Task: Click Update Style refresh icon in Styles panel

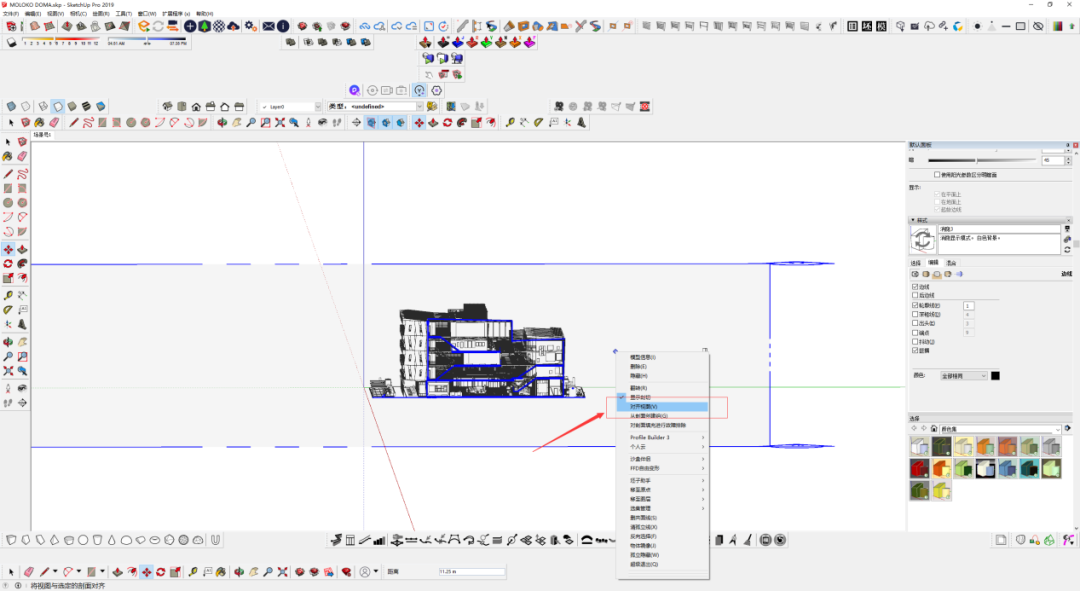Action: (x=1068, y=249)
